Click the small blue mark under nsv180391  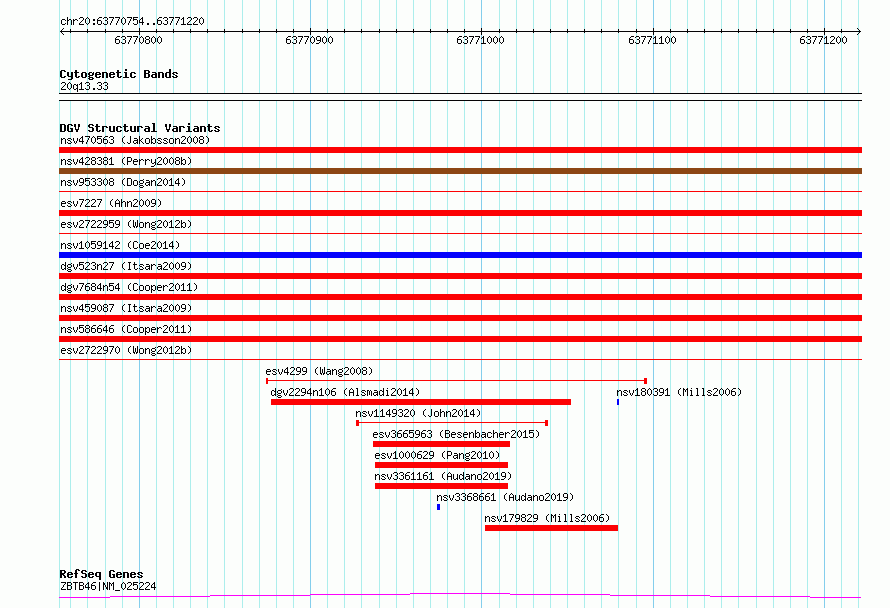coord(618,402)
